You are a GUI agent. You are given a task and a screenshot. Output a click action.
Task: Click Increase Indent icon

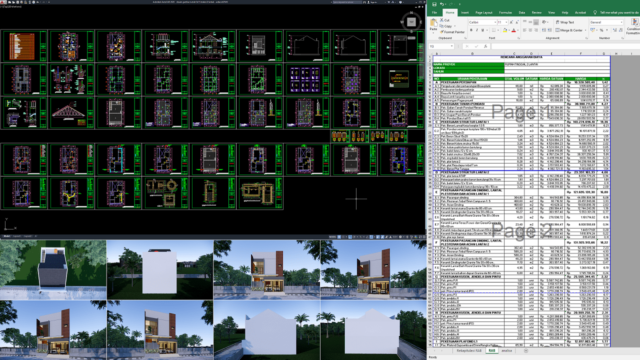point(550,30)
